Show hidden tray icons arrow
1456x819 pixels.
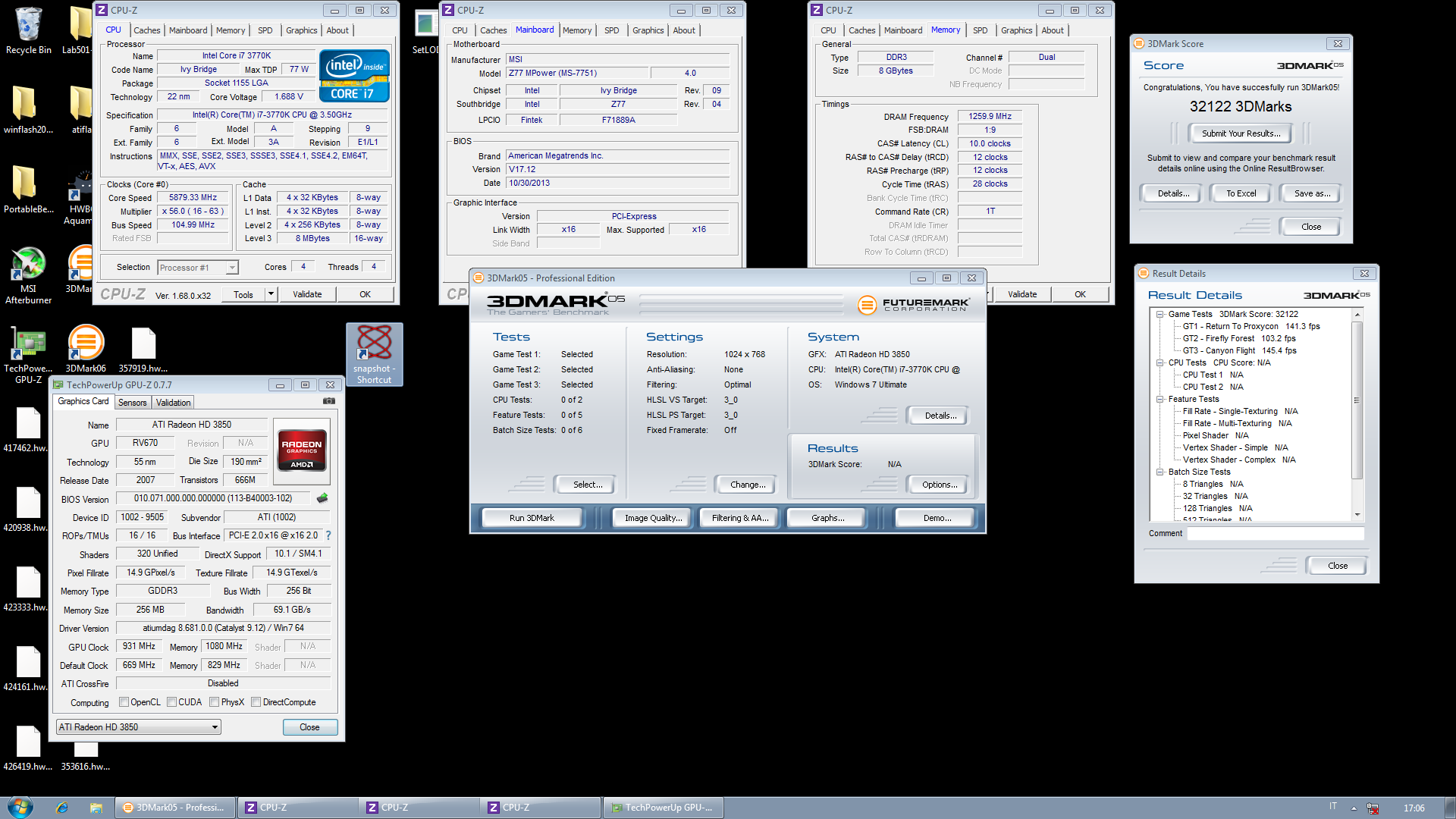[1354, 808]
